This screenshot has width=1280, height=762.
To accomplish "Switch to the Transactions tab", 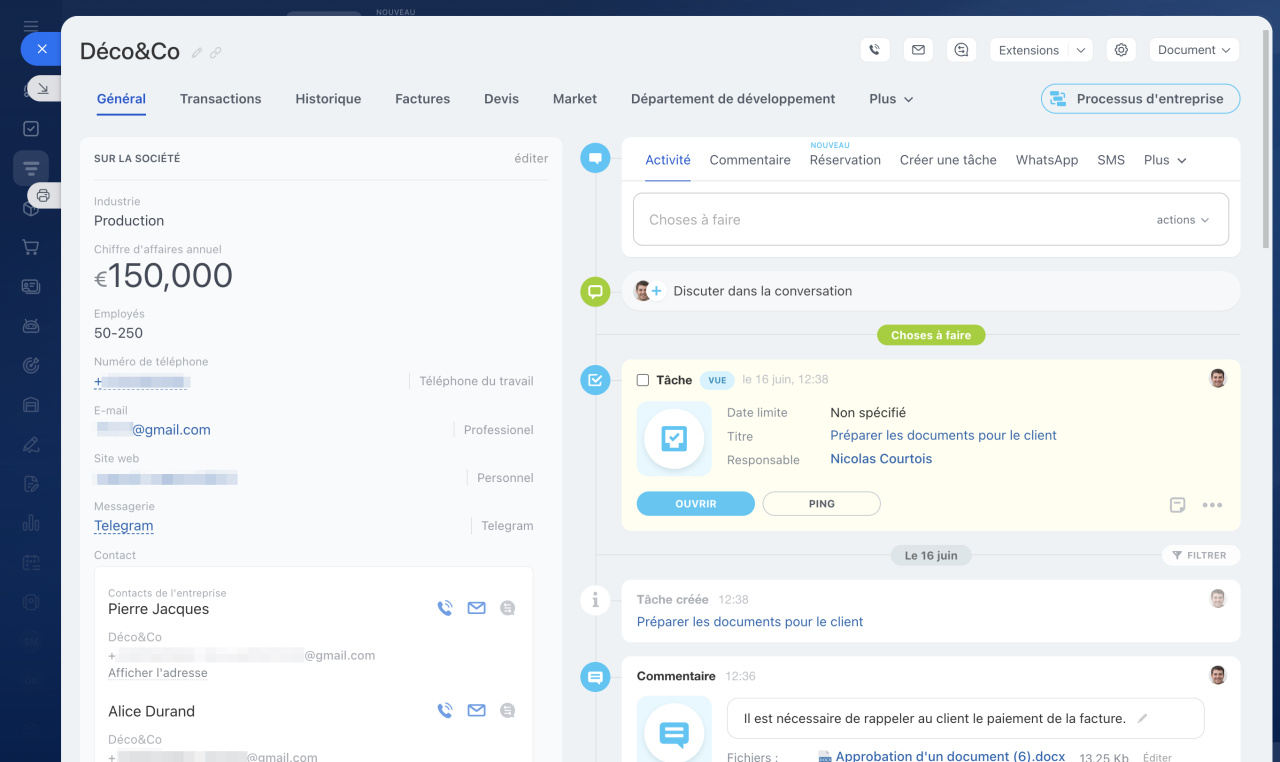I will pyautogui.click(x=221, y=99).
